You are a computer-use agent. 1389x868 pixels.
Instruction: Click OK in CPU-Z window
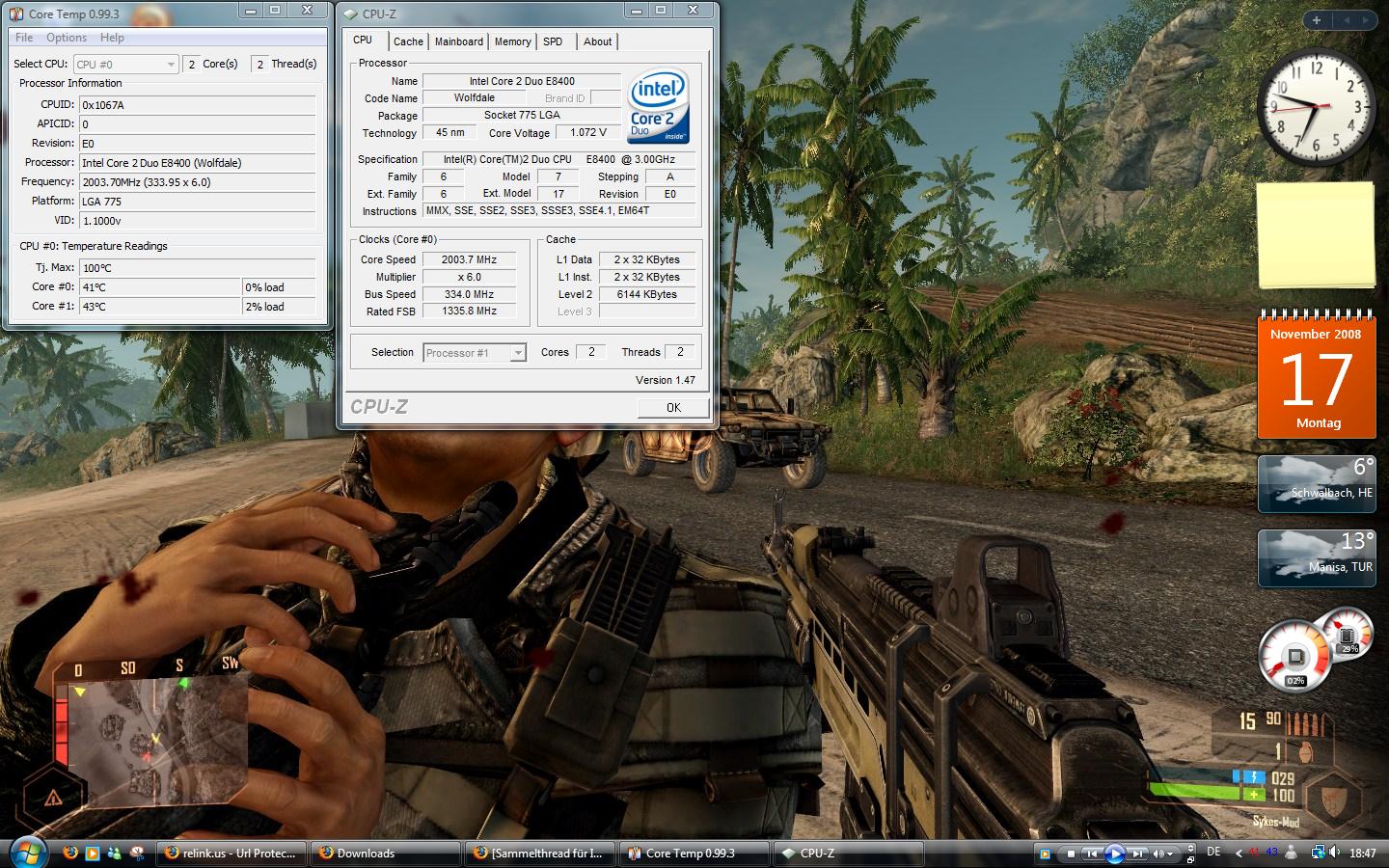pos(673,408)
